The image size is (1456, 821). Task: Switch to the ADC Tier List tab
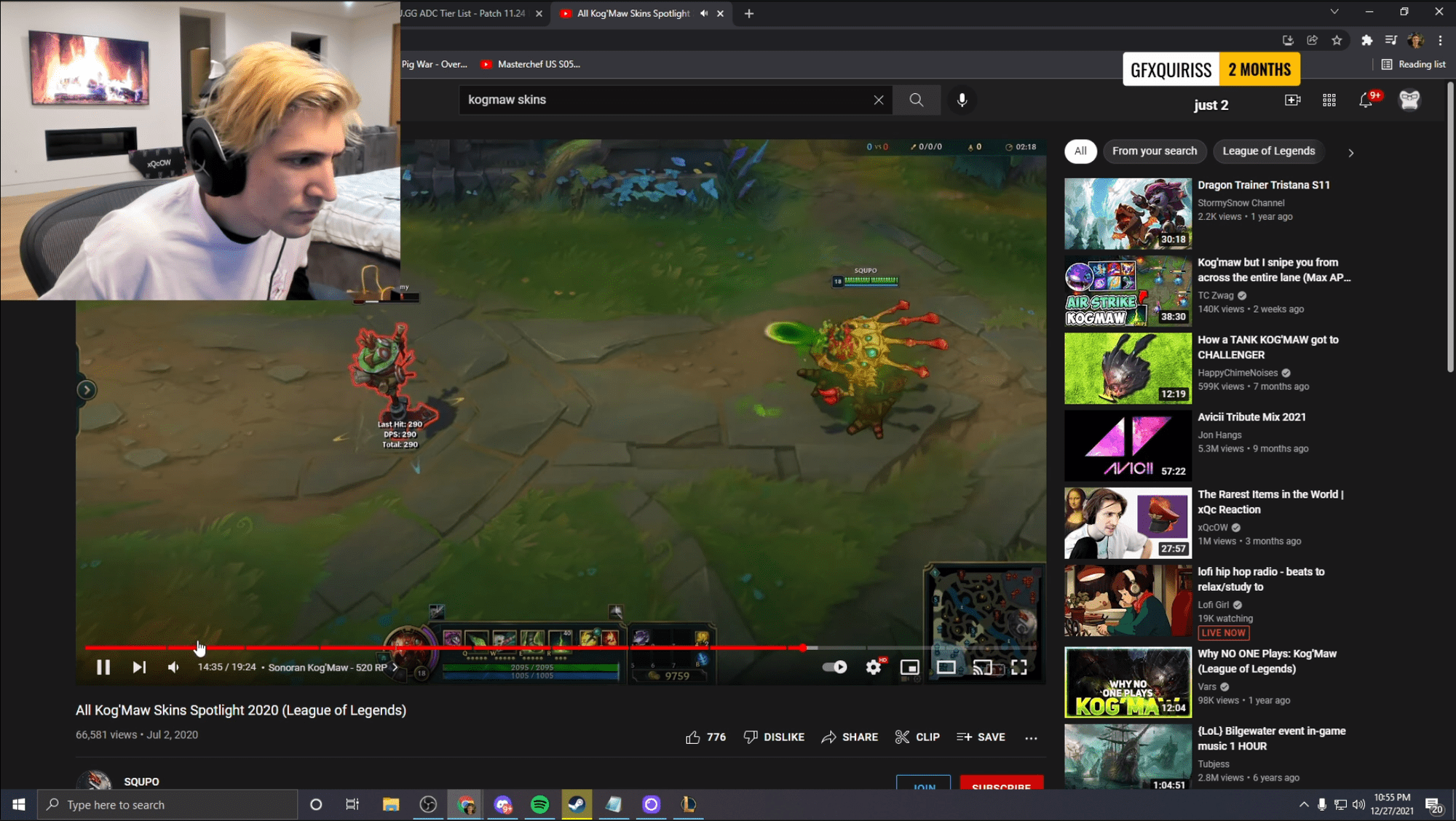click(x=466, y=13)
